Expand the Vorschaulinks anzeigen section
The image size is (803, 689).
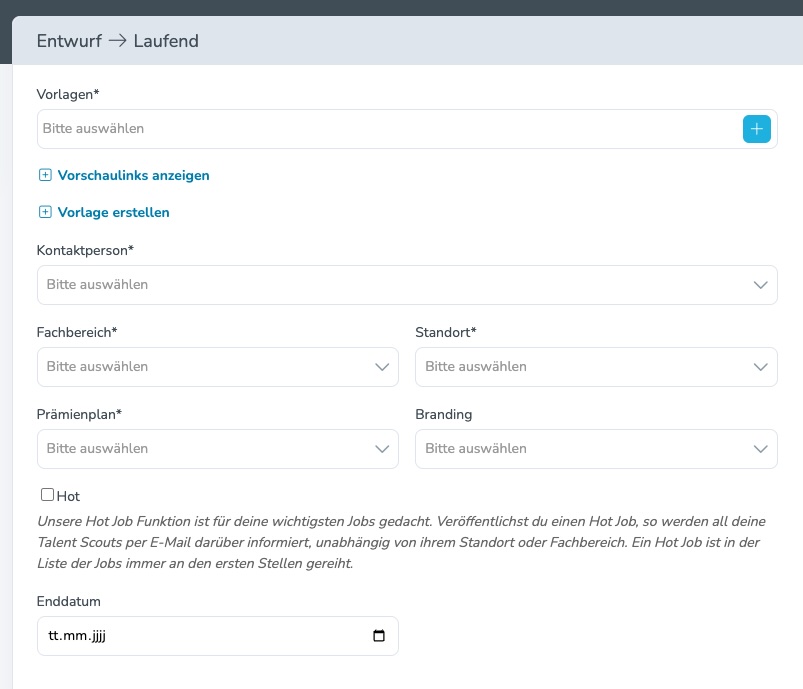click(133, 175)
